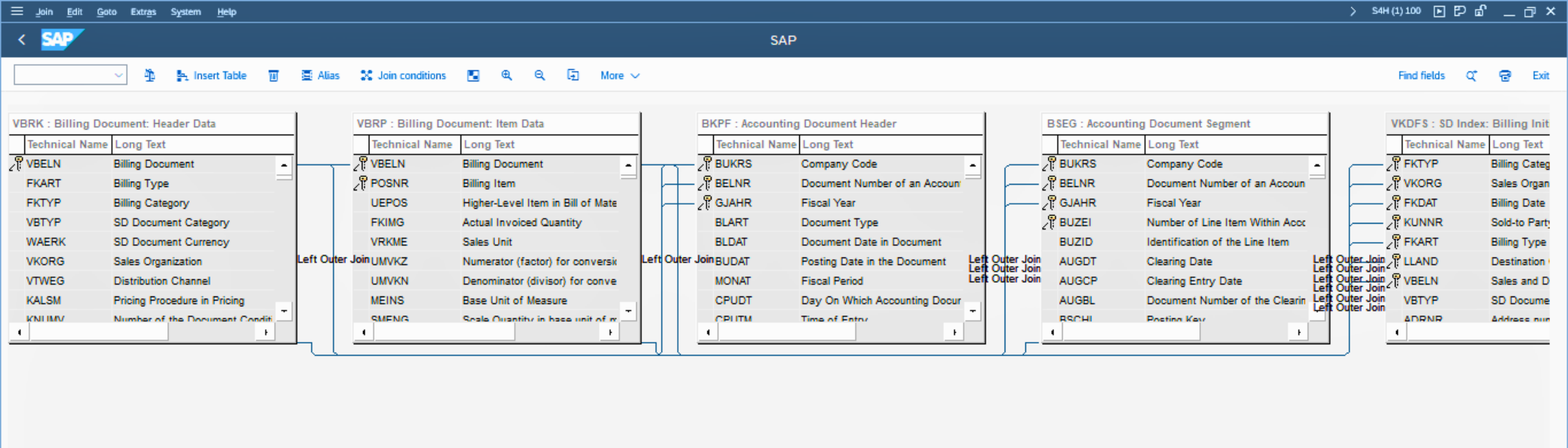Open the command field dropdown
This screenshot has height=448, width=1568.
[x=119, y=75]
